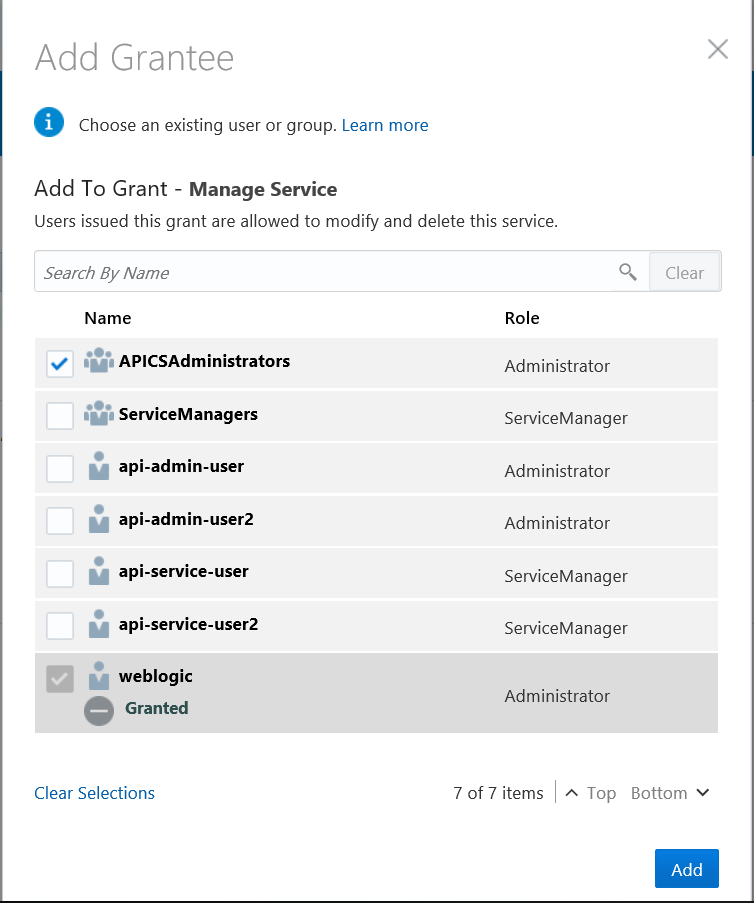This screenshot has width=754, height=903.
Task: Click the user icon beside api-admin-user
Action: 99,466
